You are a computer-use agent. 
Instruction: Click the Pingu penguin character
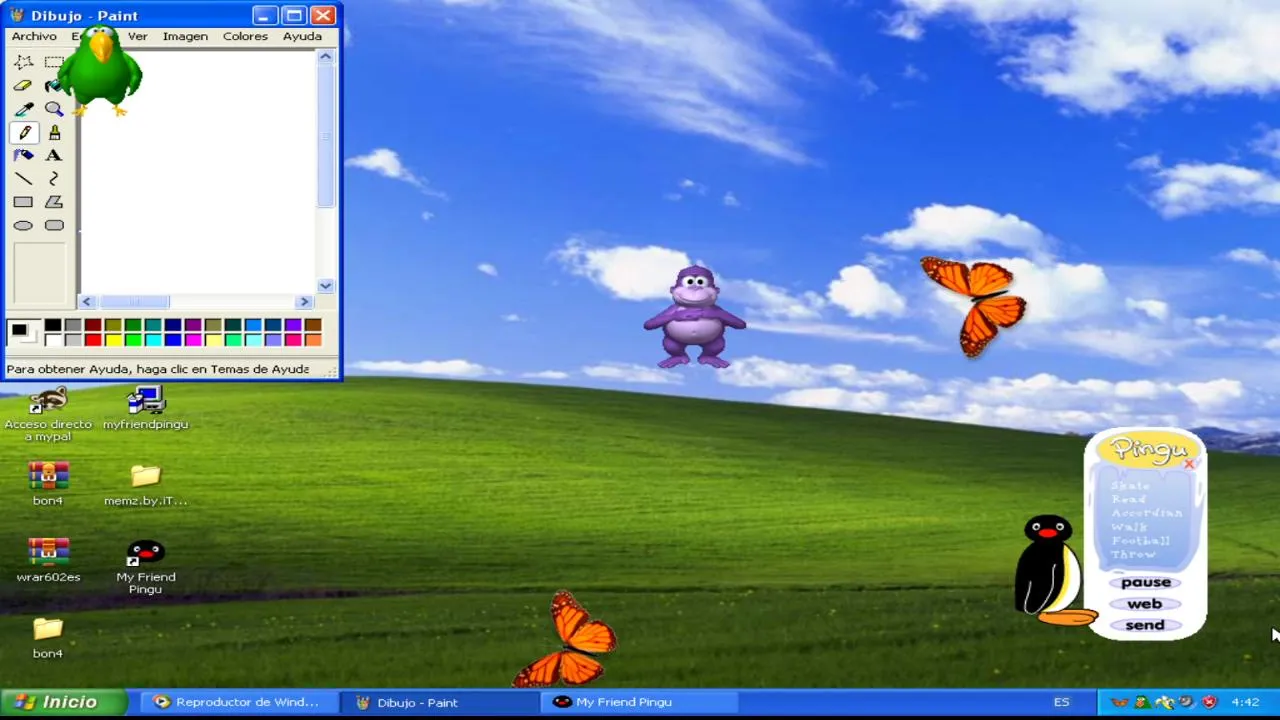pyautogui.click(x=1050, y=570)
